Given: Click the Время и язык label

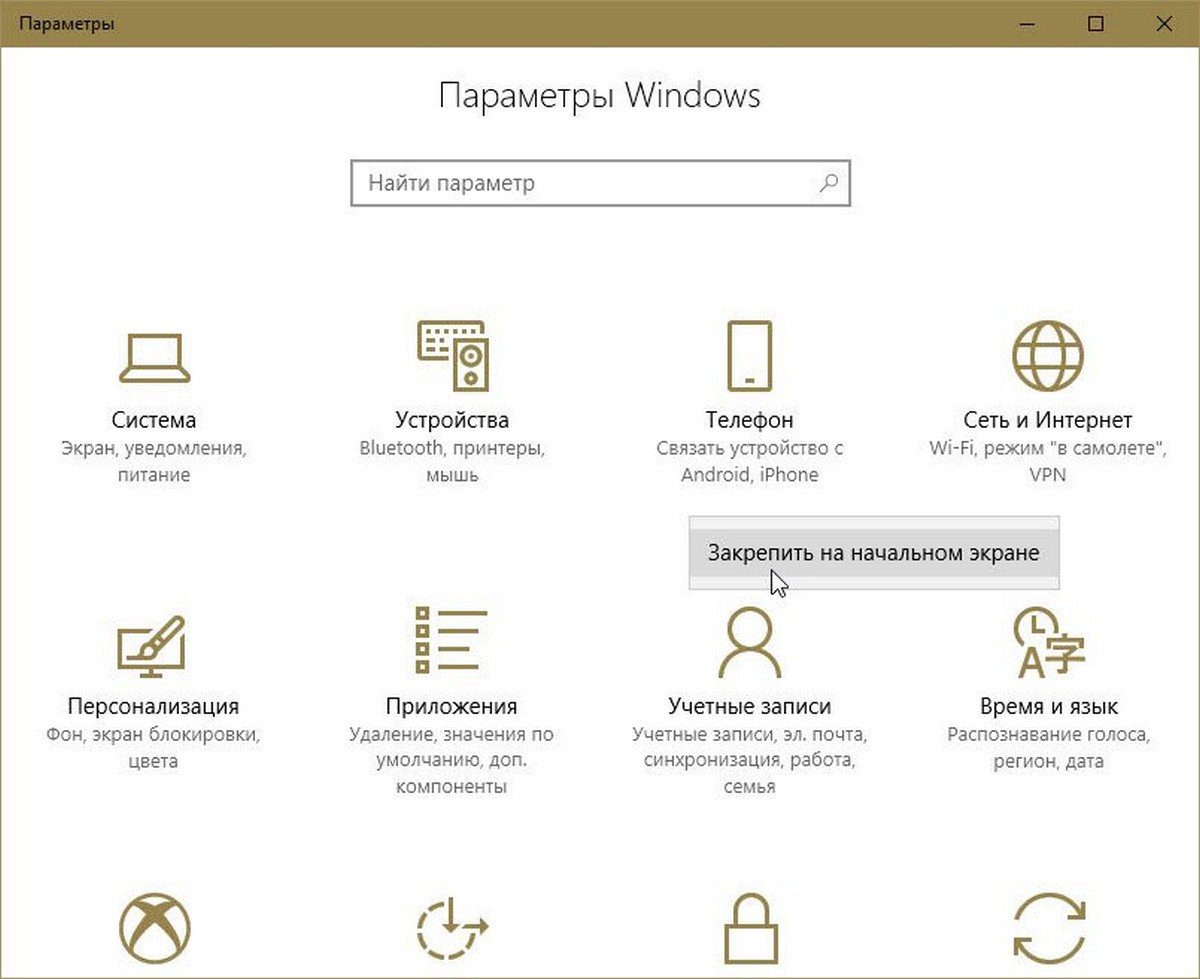Looking at the screenshot, I should pos(1048,706).
